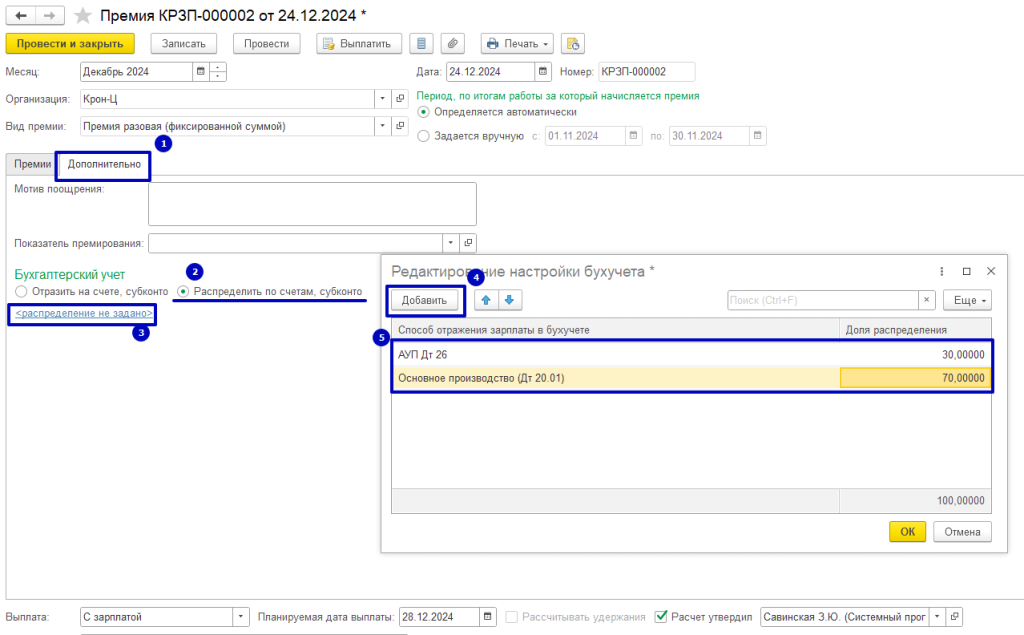Toggle Рассчитывать удержания checkbox

[511, 617]
